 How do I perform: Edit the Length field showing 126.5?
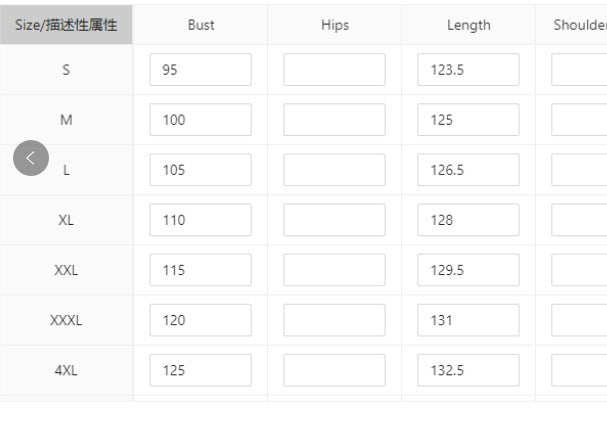point(468,170)
